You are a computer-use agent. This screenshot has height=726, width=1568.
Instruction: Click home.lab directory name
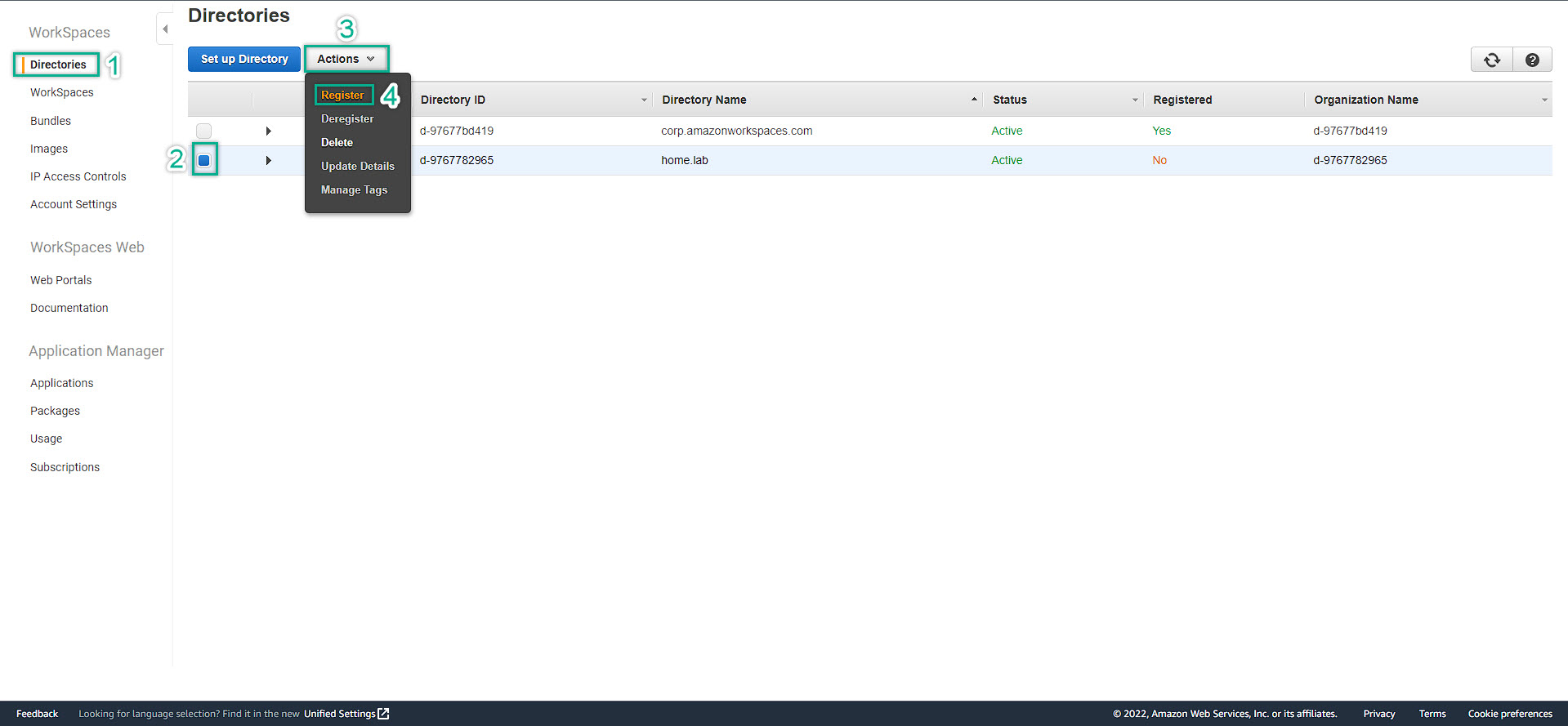685,160
